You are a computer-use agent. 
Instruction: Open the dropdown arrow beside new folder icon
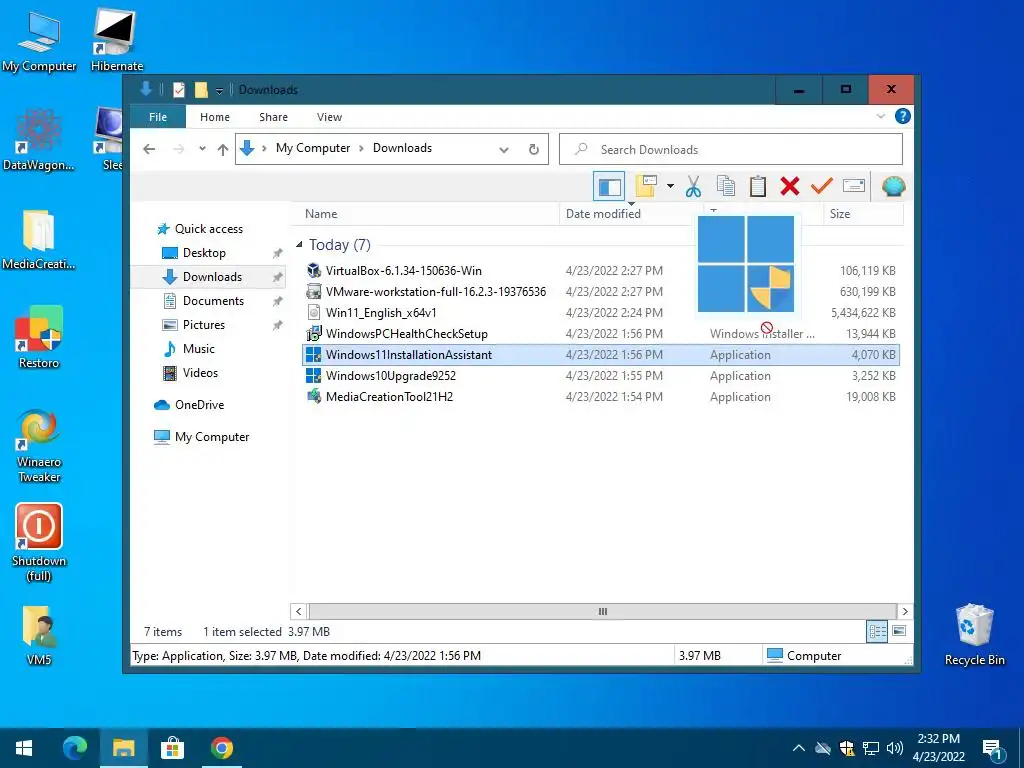pos(670,186)
